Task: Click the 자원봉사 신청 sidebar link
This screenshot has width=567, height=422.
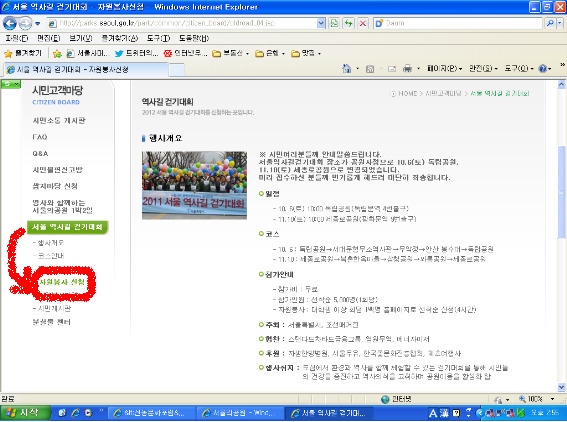Action: (62, 282)
